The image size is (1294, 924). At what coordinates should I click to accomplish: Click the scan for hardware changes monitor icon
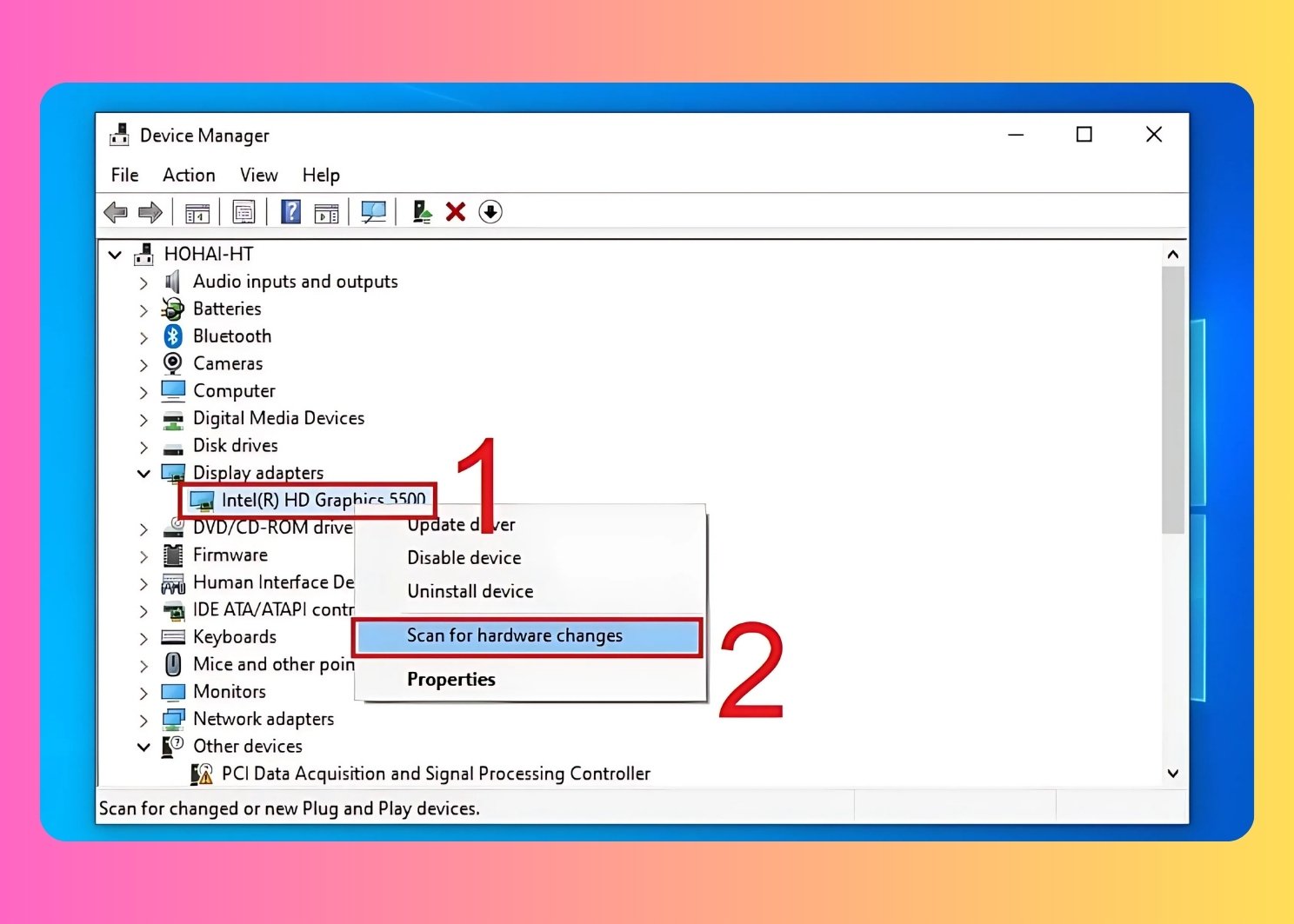(373, 212)
